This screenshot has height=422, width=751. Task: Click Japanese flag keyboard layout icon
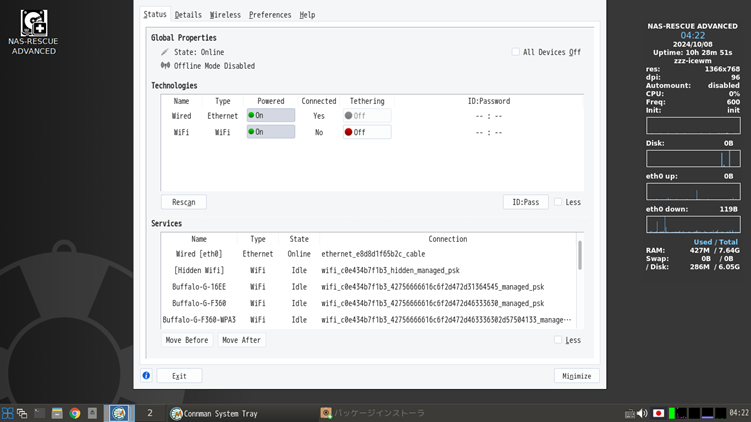point(658,413)
